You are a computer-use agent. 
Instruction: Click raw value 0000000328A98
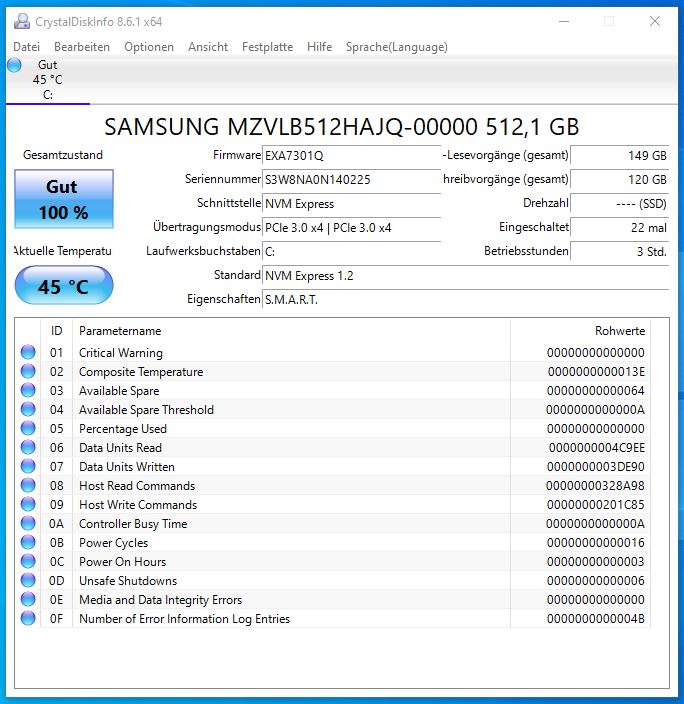coord(595,486)
